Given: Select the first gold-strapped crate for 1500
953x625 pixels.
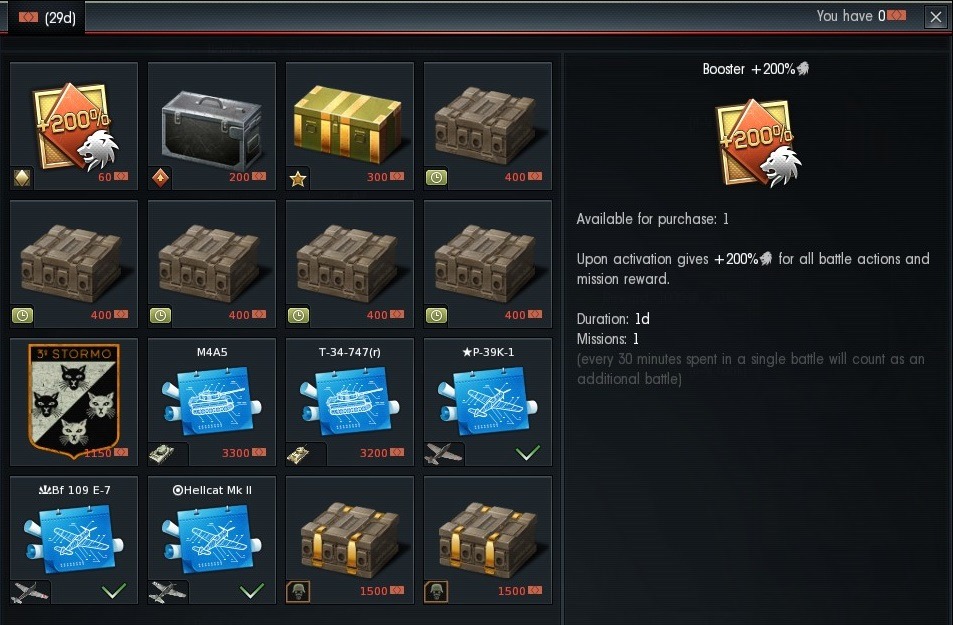Looking at the screenshot, I should (x=350, y=540).
